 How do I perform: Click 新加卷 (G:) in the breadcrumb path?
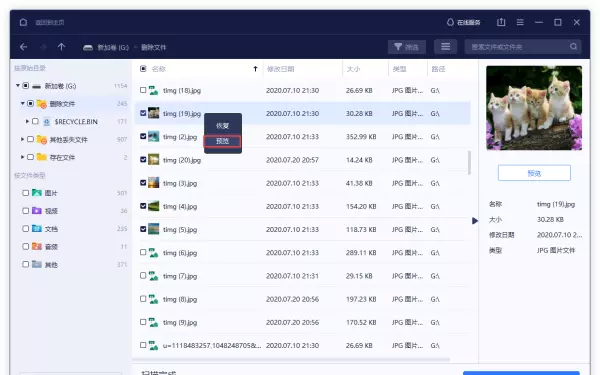[x=113, y=47]
